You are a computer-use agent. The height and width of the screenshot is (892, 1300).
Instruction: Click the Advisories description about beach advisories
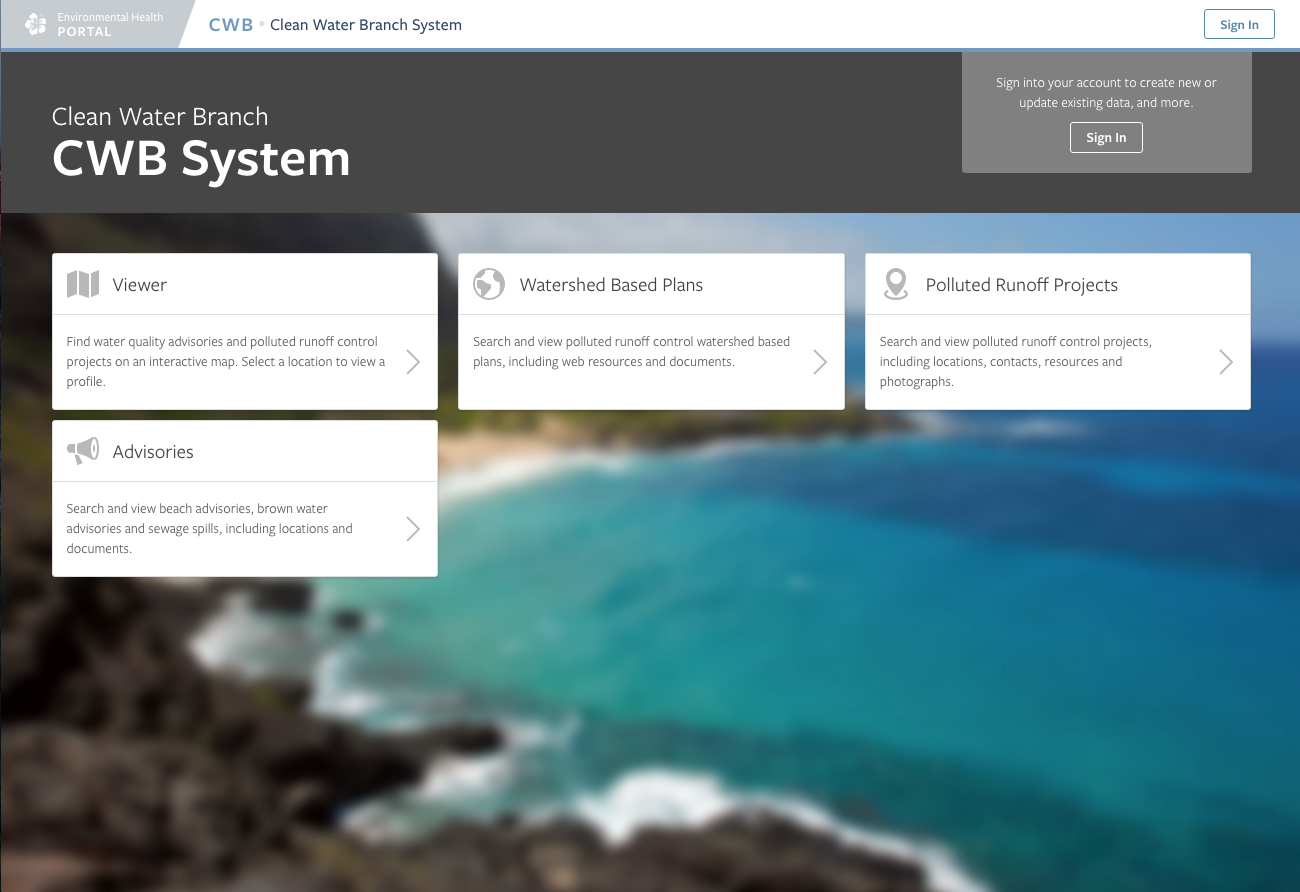(x=210, y=529)
